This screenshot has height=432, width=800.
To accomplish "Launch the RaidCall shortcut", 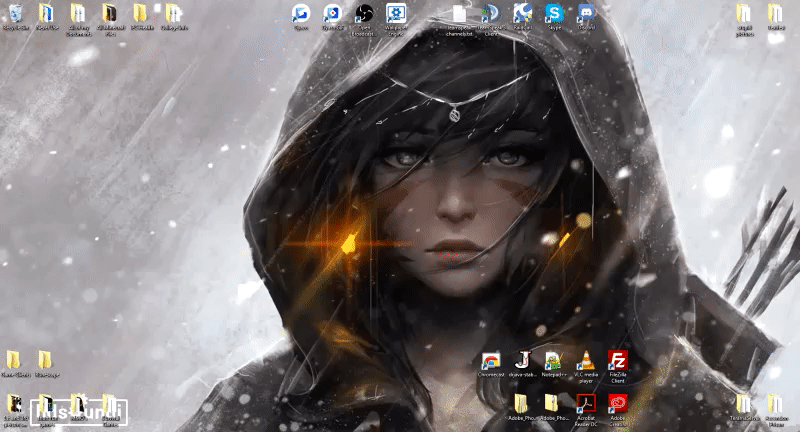I will (x=522, y=17).
